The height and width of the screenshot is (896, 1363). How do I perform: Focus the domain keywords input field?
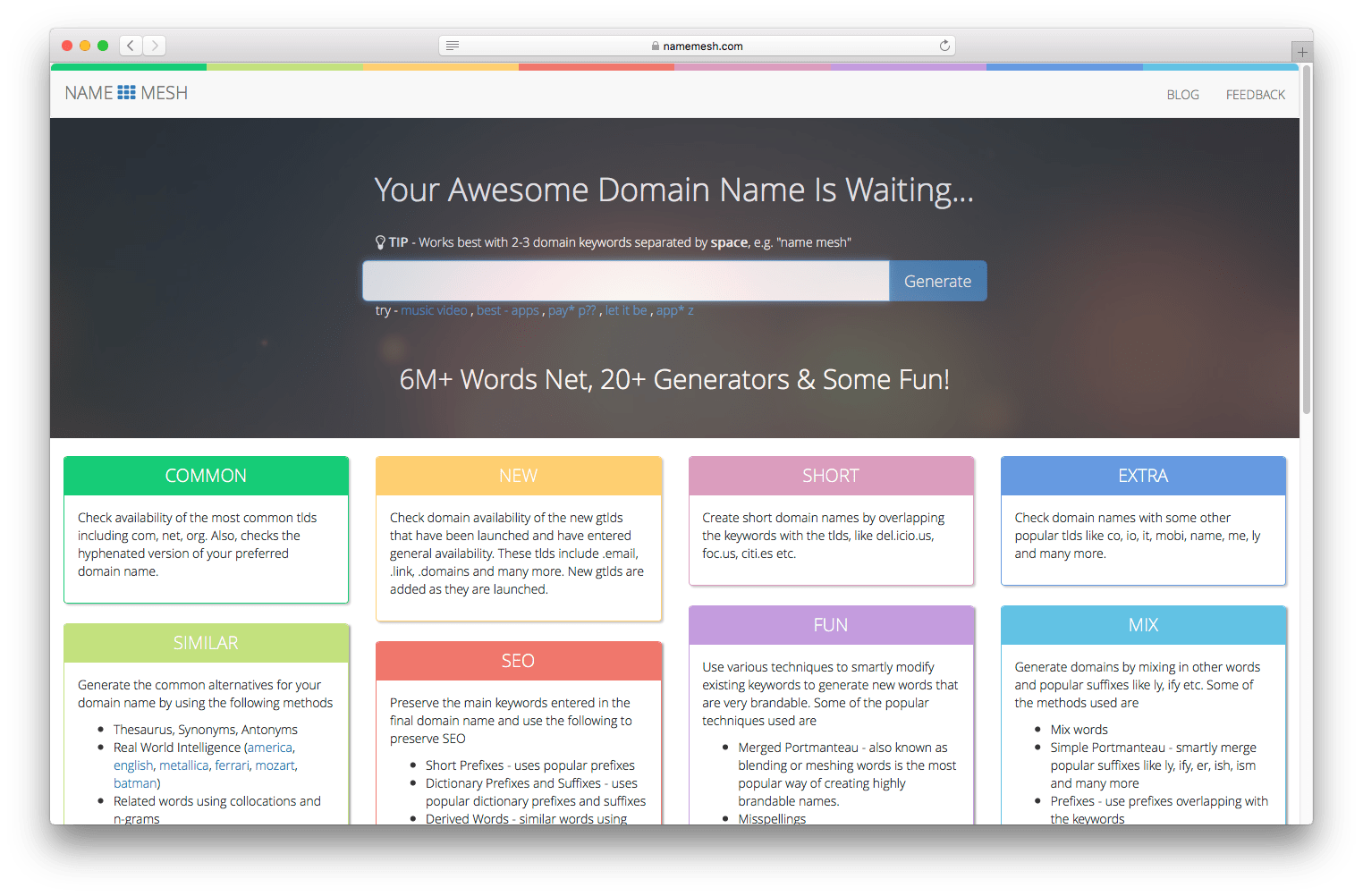626,281
